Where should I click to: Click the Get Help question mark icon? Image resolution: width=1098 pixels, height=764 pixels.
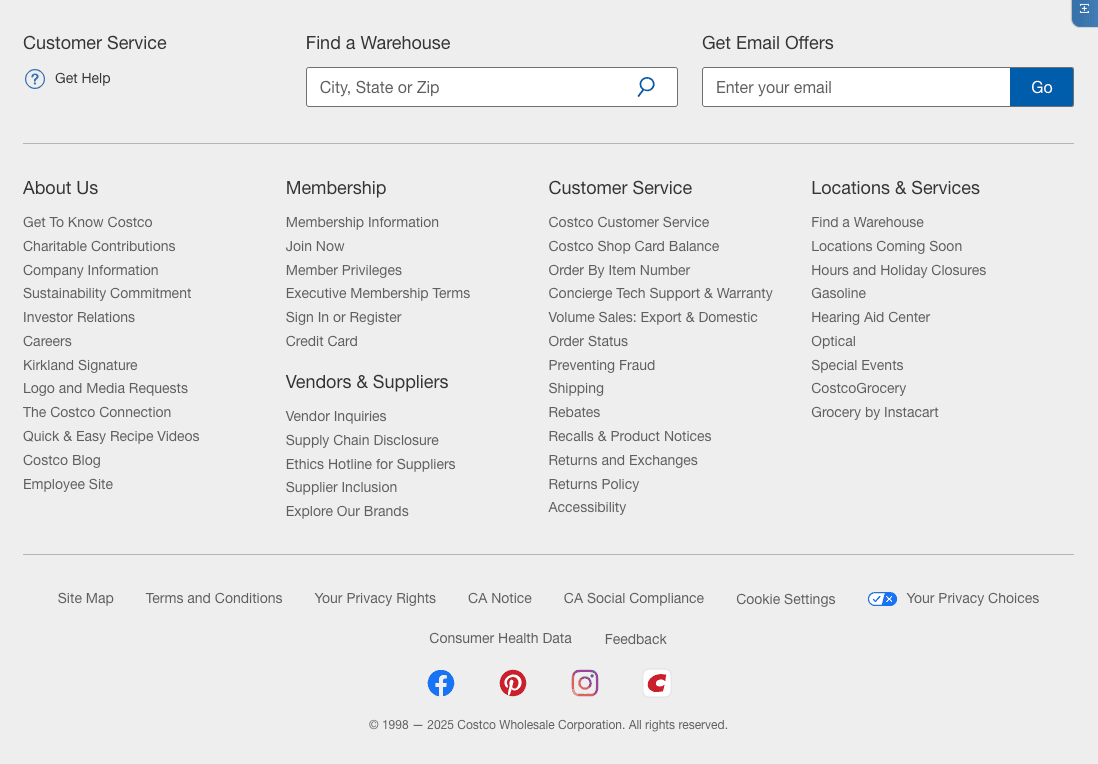pos(35,79)
